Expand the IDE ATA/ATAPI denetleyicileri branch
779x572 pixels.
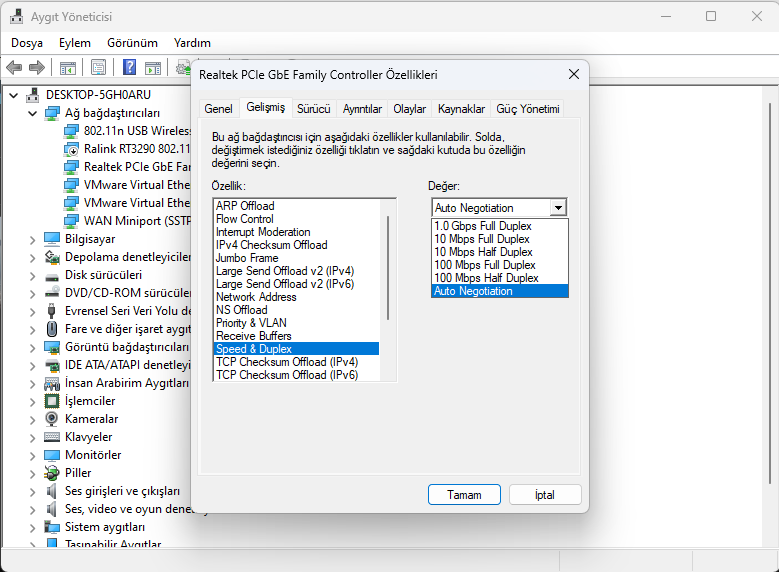click(33, 366)
